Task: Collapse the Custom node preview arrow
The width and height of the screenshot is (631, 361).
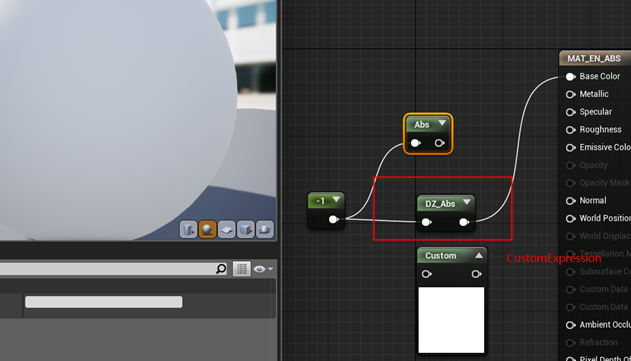Action: click(x=479, y=255)
